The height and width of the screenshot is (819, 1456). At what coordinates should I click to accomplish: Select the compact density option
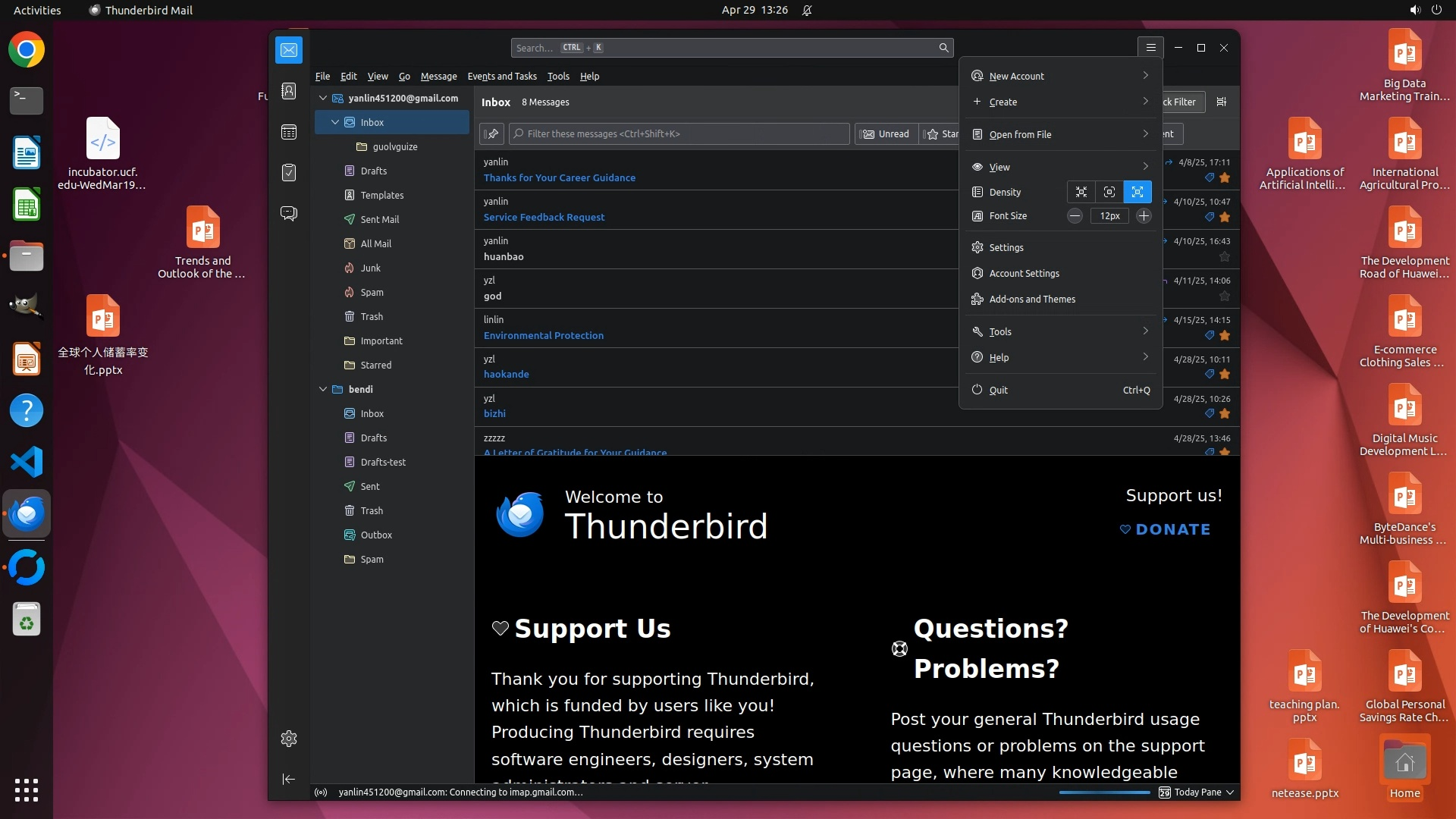1081,192
